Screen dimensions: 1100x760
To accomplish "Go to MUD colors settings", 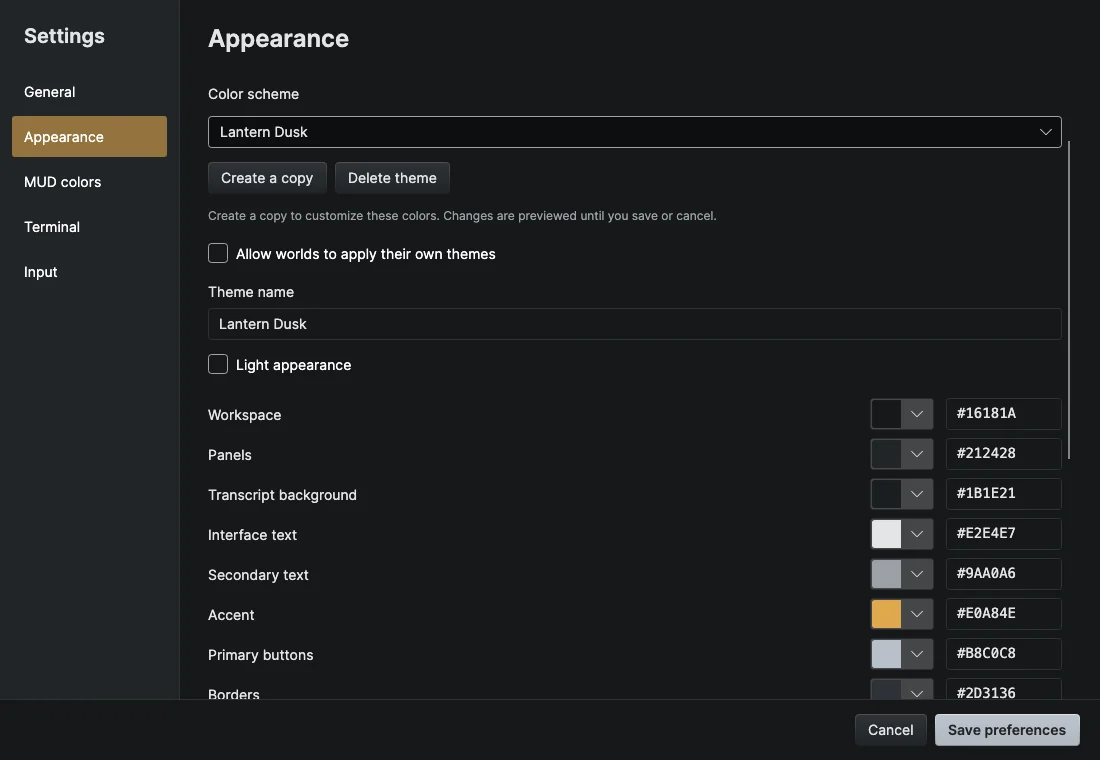I will click(x=89, y=182).
